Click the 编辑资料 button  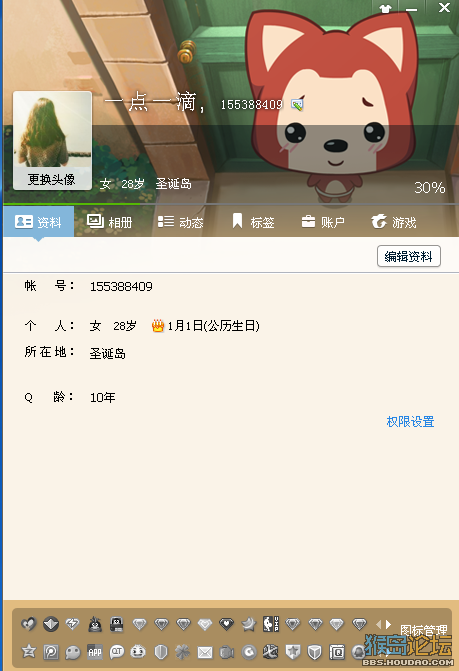409,256
